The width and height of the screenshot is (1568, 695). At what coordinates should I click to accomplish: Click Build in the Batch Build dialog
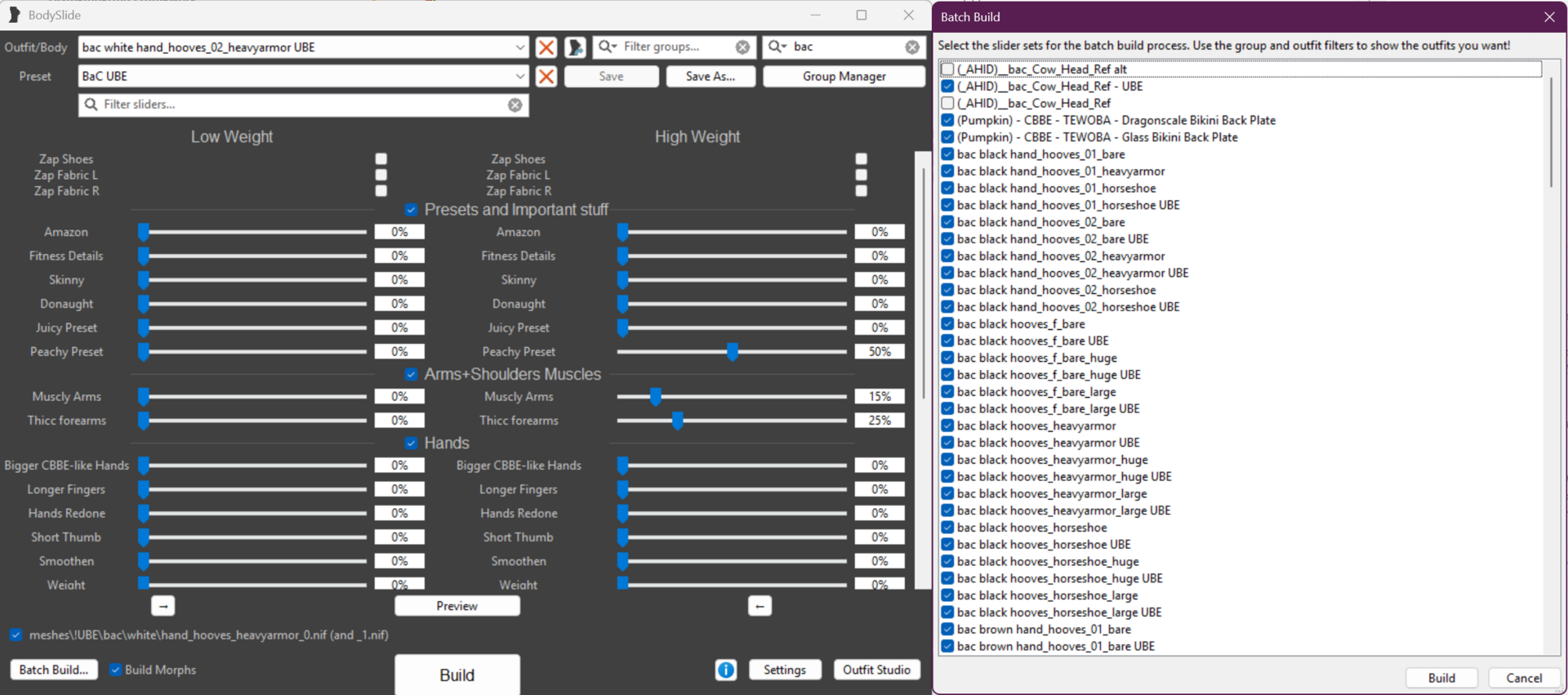[x=1441, y=678]
